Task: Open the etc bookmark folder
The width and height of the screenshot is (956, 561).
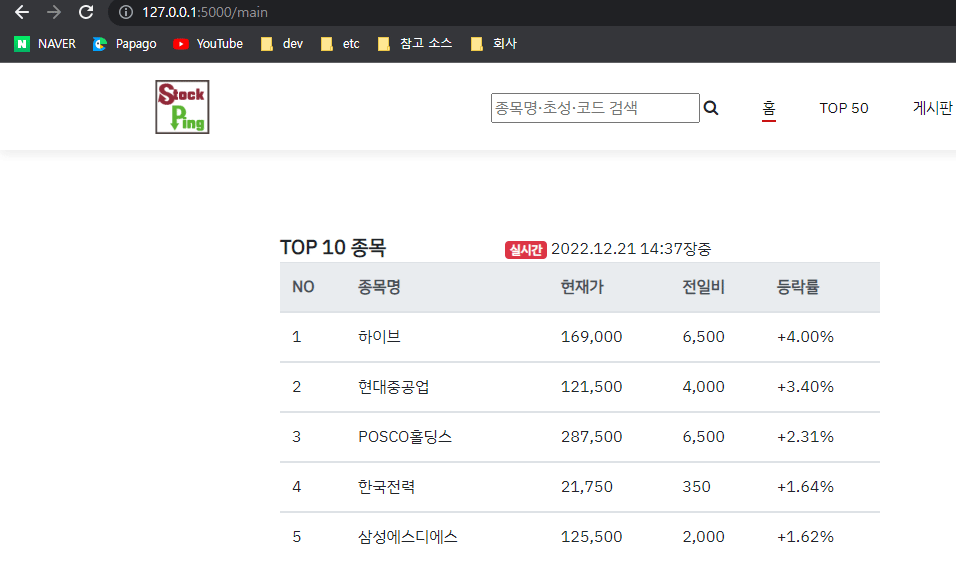Action: point(341,44)
